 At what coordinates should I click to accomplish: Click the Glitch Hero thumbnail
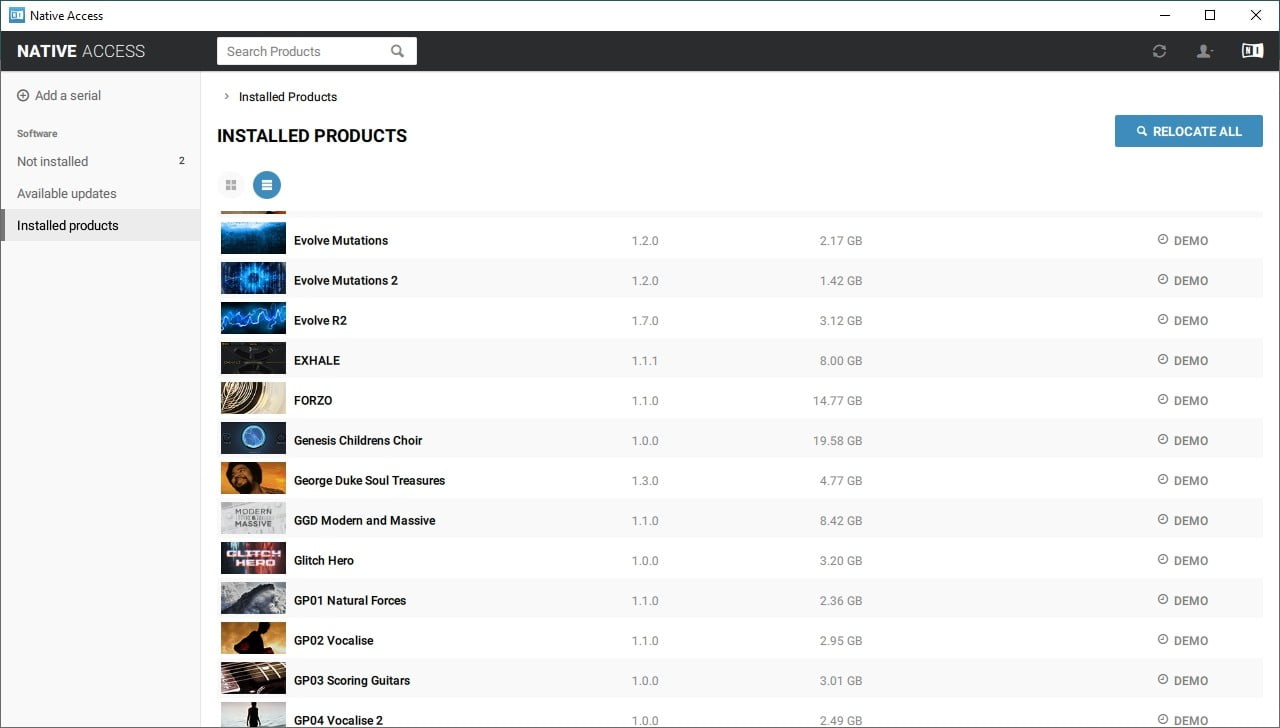coord(253,558)
